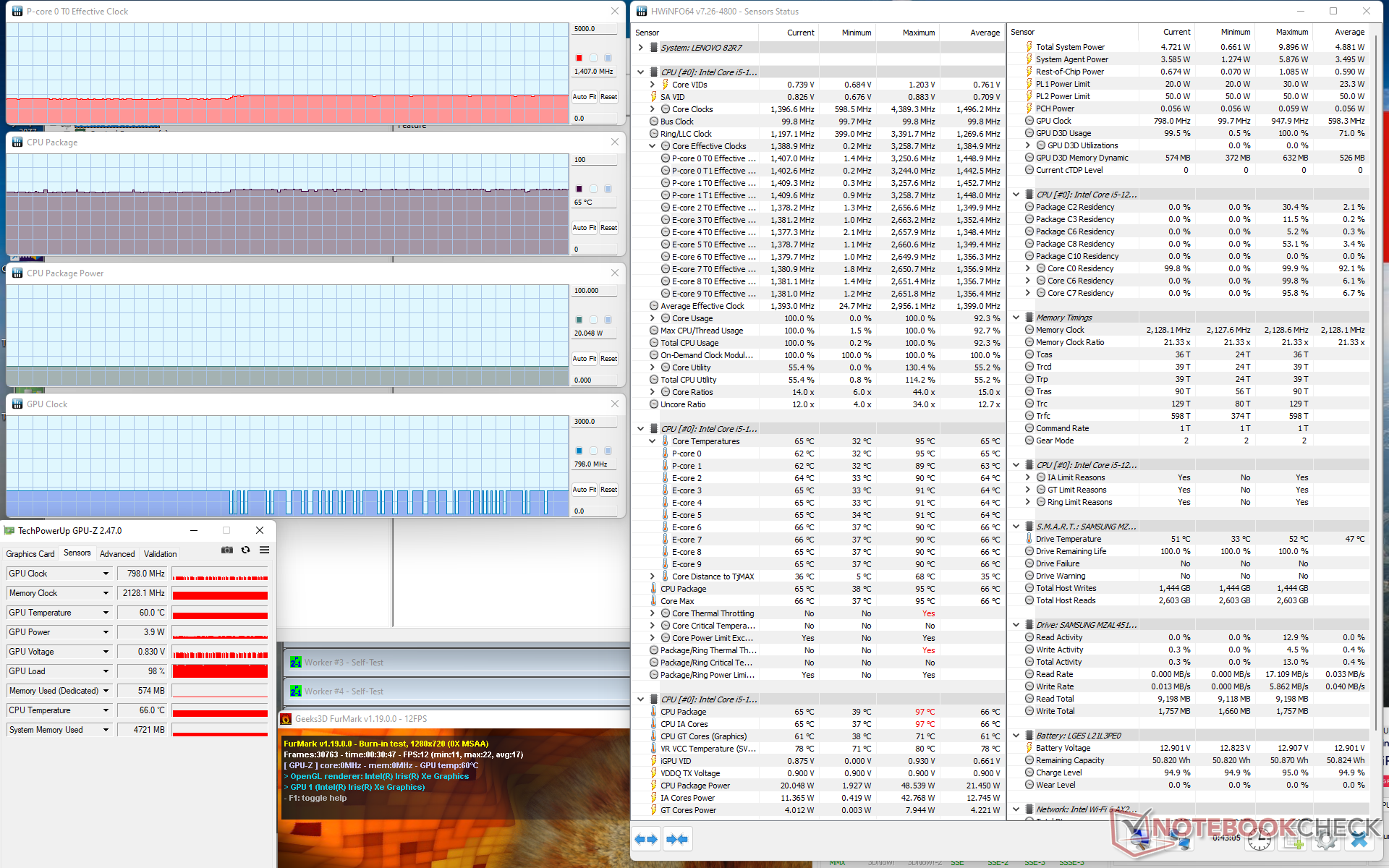
Task: Expand the Core VIDs row
Action: (x=653, y=85)
